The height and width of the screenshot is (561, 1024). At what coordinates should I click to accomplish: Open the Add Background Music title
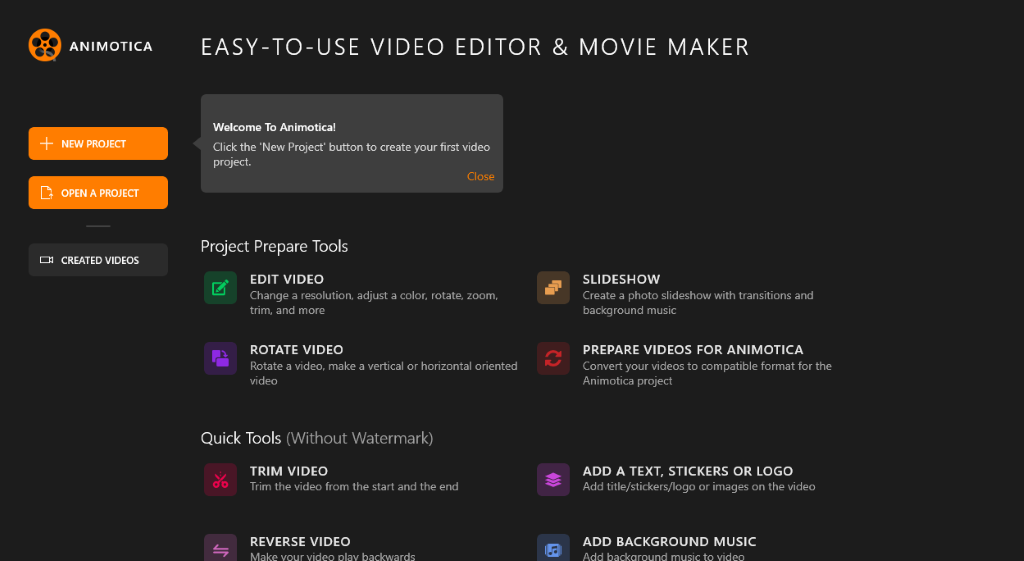click(669, 541)
